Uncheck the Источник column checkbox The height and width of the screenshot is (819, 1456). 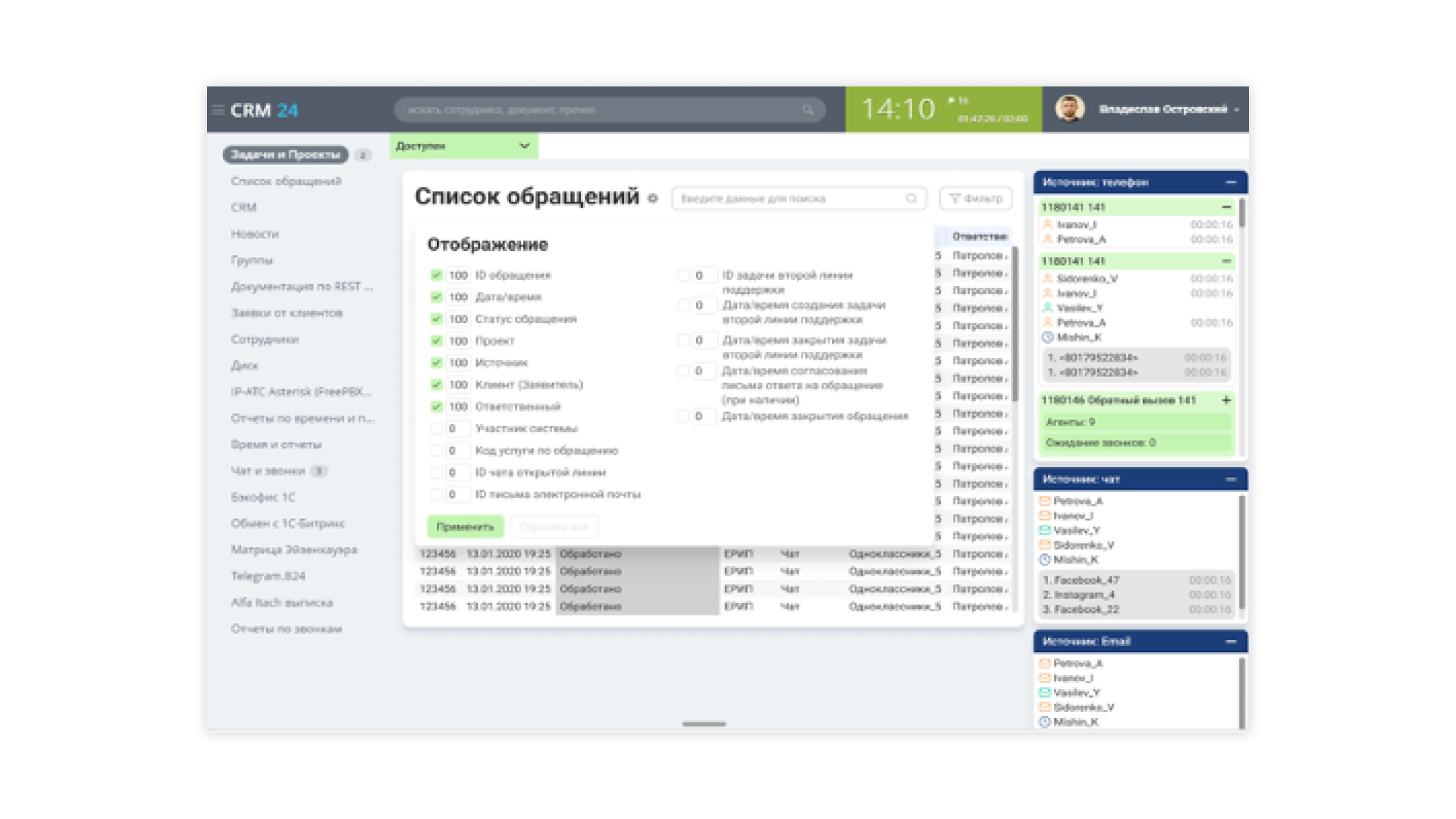point(437,362)
